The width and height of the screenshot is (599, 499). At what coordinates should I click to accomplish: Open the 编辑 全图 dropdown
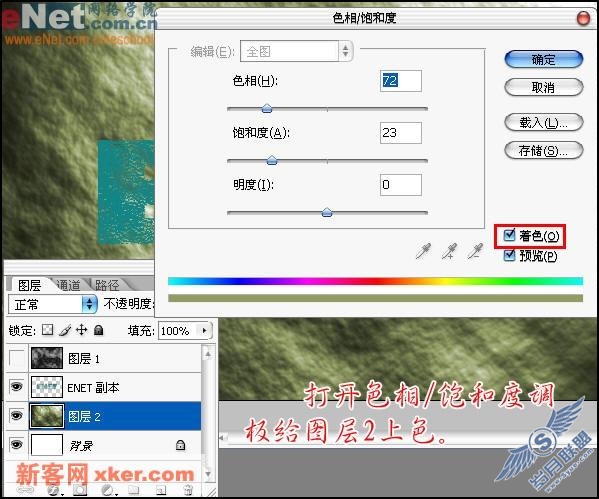[296, 51]
